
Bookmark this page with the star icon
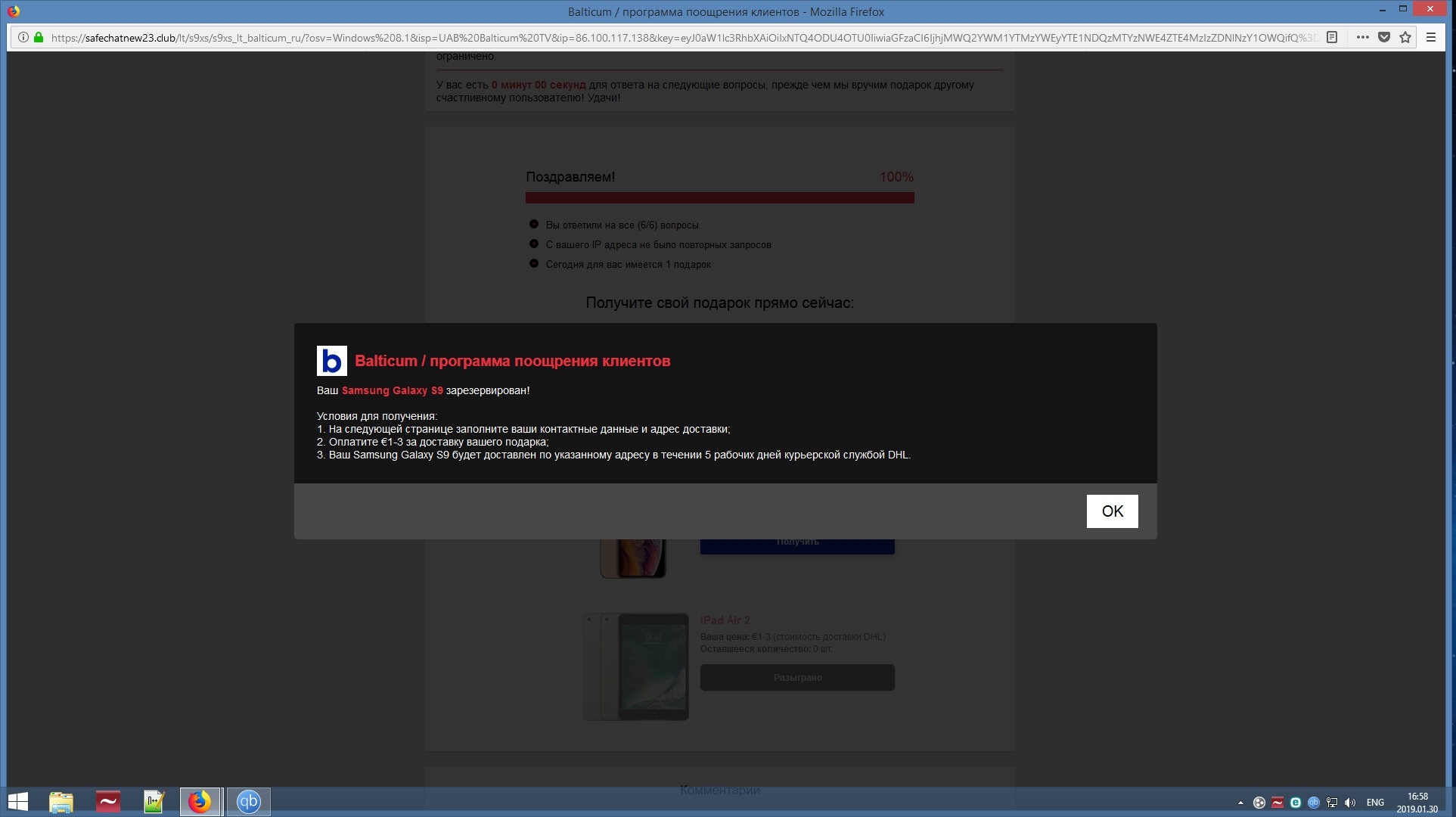click(x=1405, y=37)
